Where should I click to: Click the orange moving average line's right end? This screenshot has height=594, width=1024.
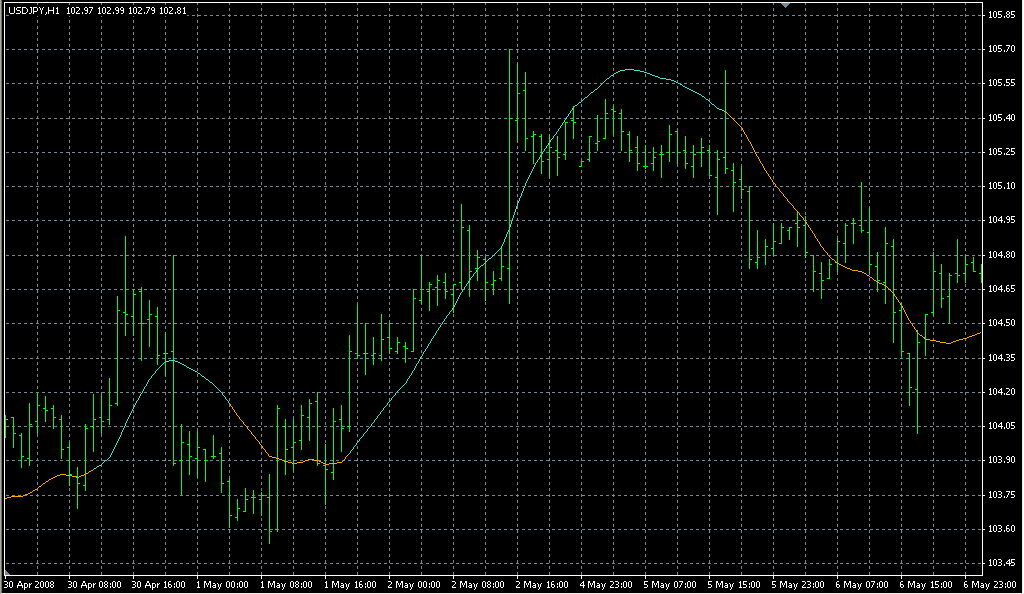point(981,332)
